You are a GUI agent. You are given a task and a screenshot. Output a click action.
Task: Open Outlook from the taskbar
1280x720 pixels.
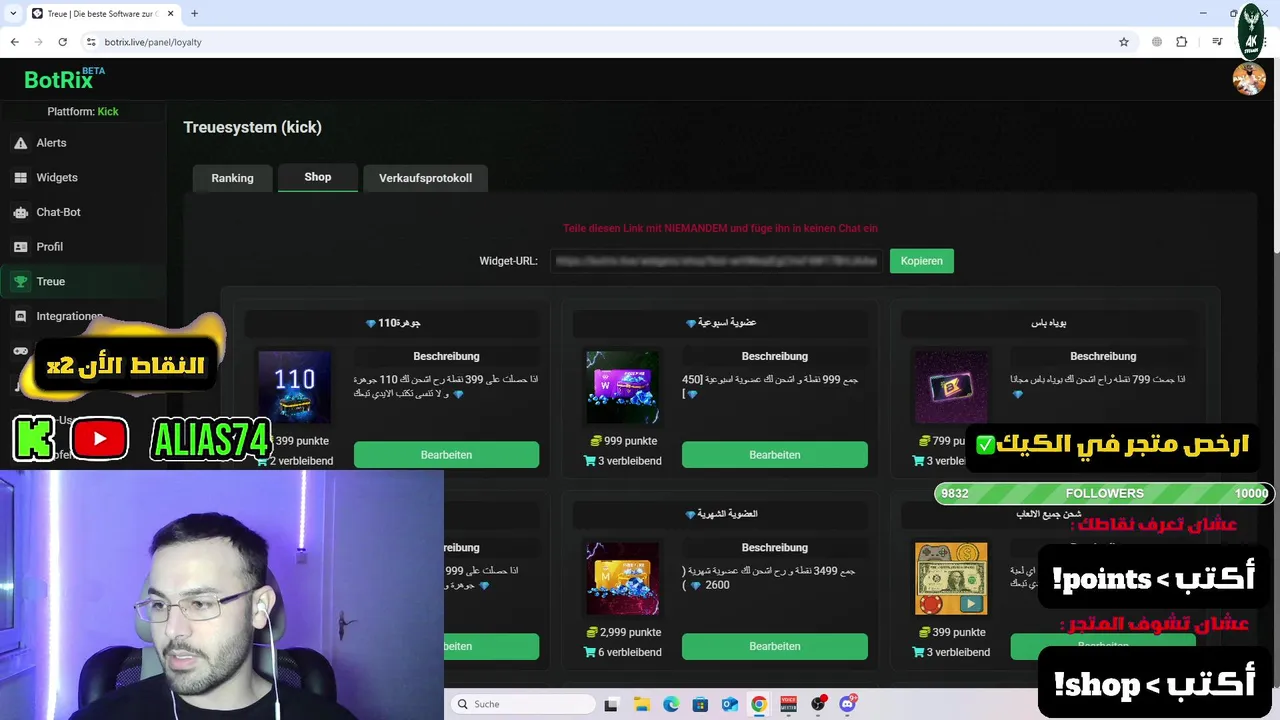pyautogui.click(x=730, y=704)
